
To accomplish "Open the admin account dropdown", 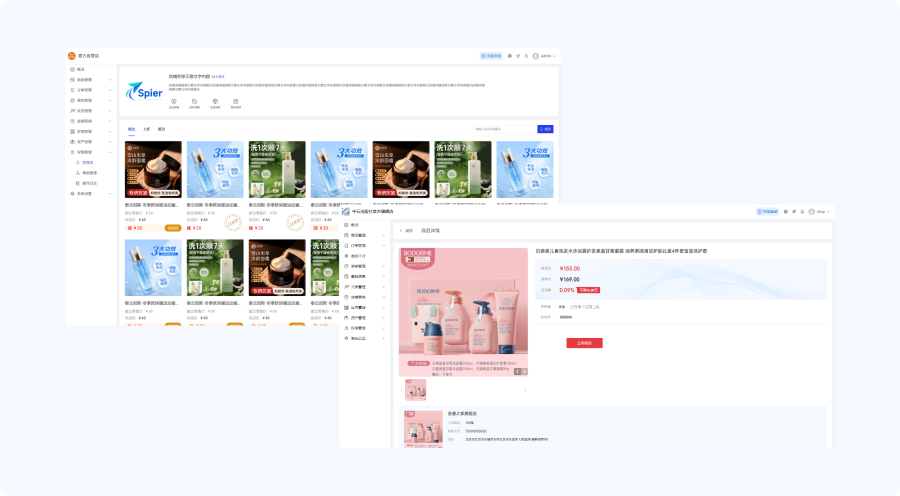I will (547, 56).
